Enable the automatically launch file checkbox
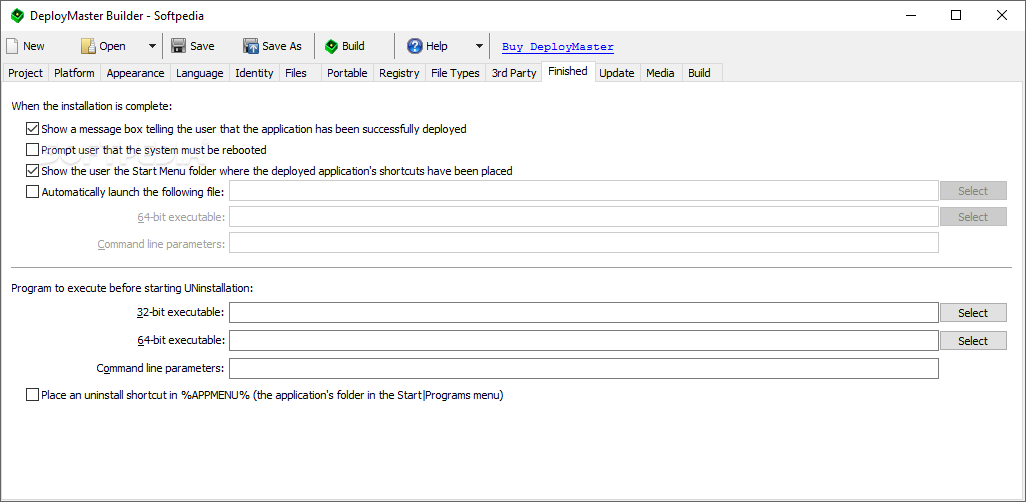Screen dimensions: 1026x502 tap(32, 192)
